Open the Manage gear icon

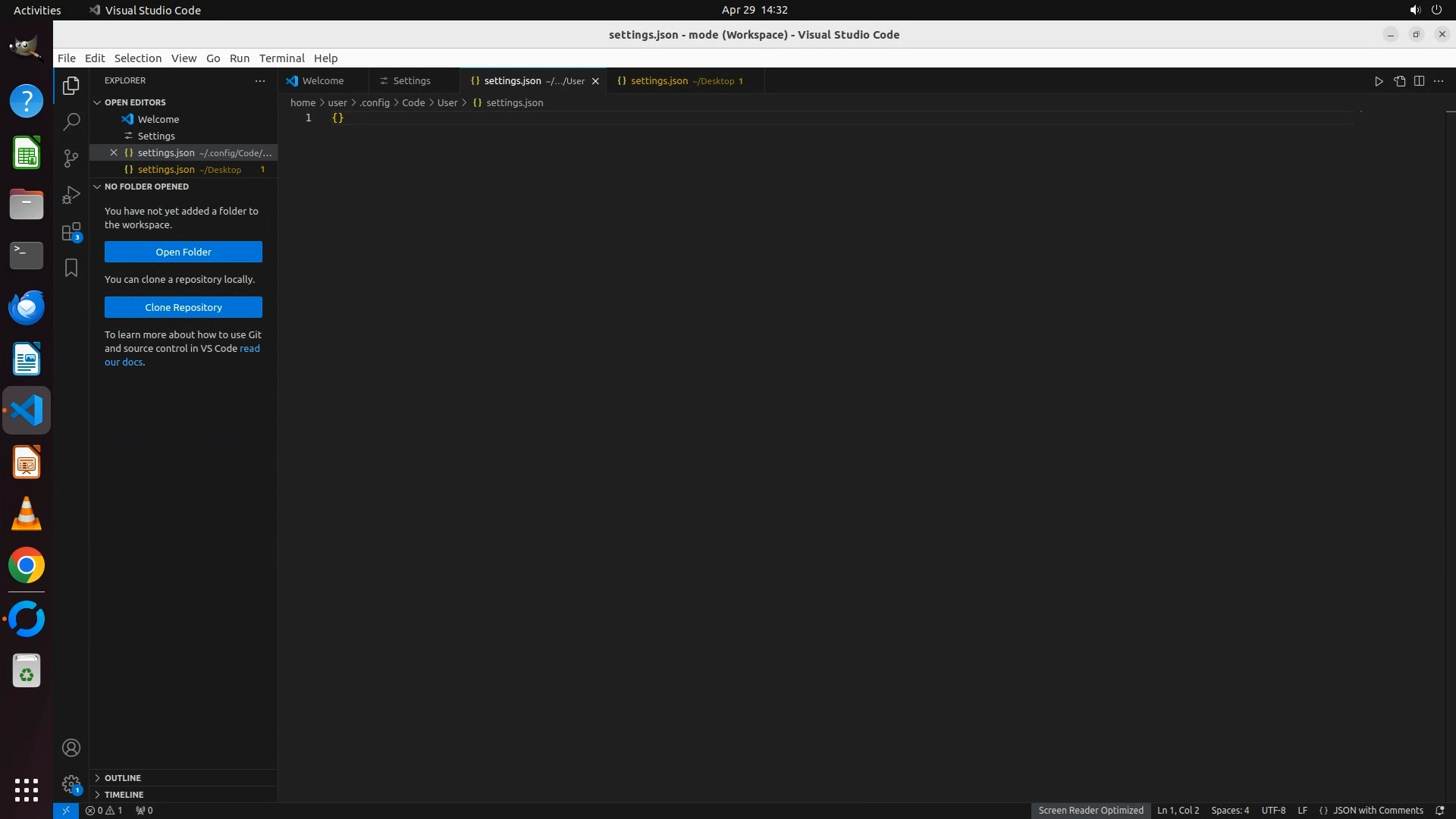pyautogui.click(x=71, y=784)
